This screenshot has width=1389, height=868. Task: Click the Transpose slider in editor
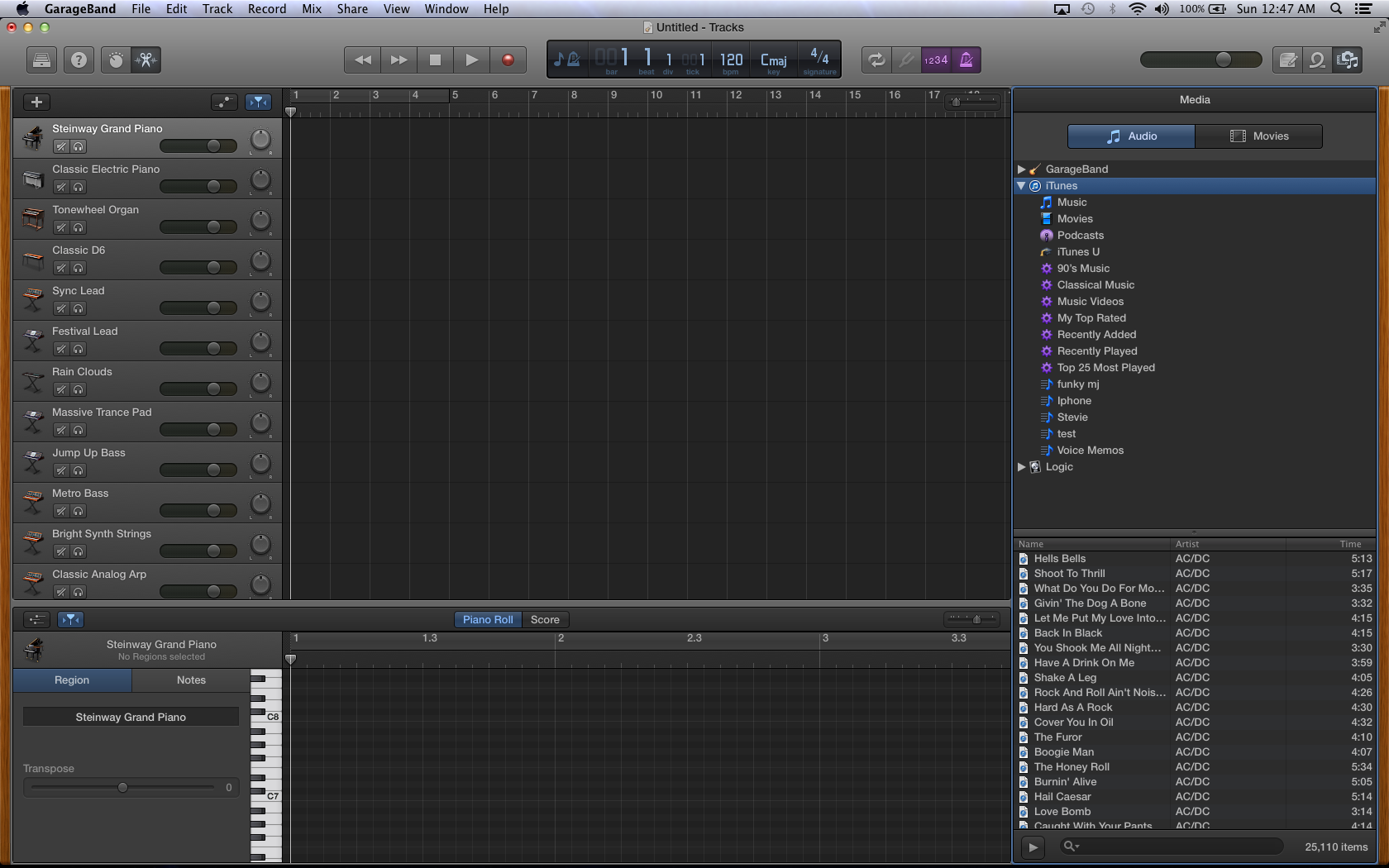click(122, 787)
